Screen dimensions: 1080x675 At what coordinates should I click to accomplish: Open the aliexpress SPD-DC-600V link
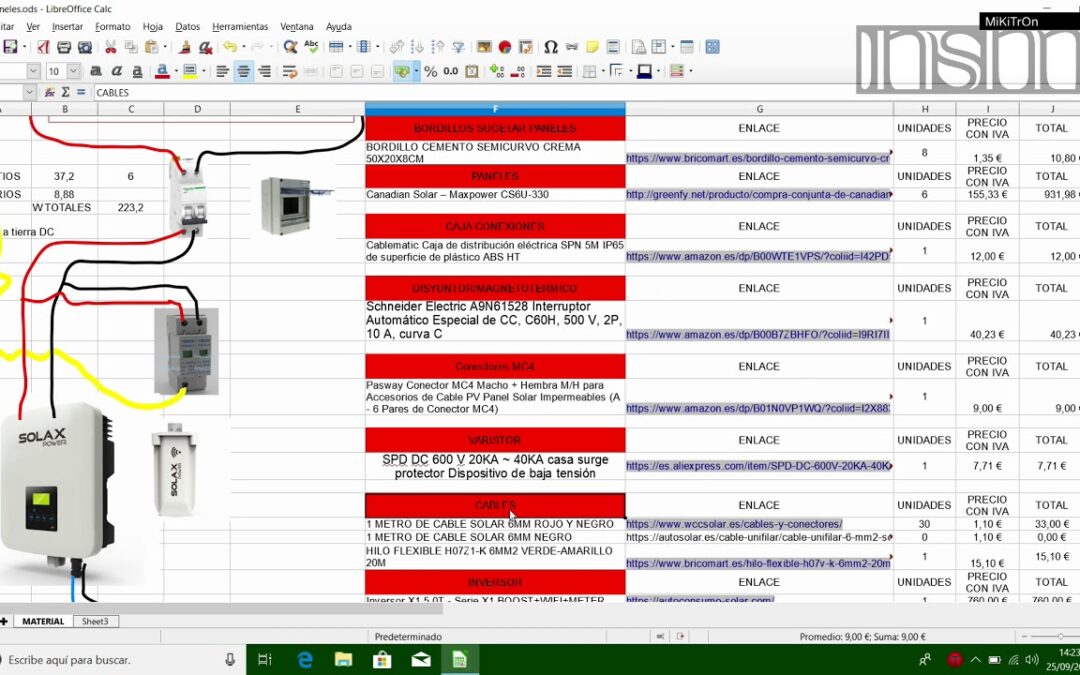[x=758, y=466]
